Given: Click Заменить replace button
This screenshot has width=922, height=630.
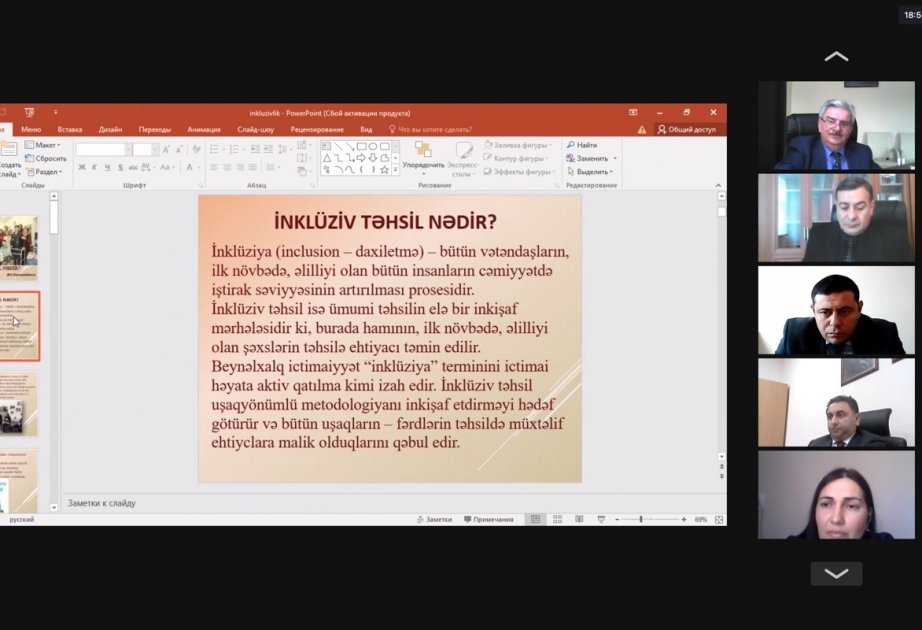Looking at the screenshot, I should (x=587, y=158).
